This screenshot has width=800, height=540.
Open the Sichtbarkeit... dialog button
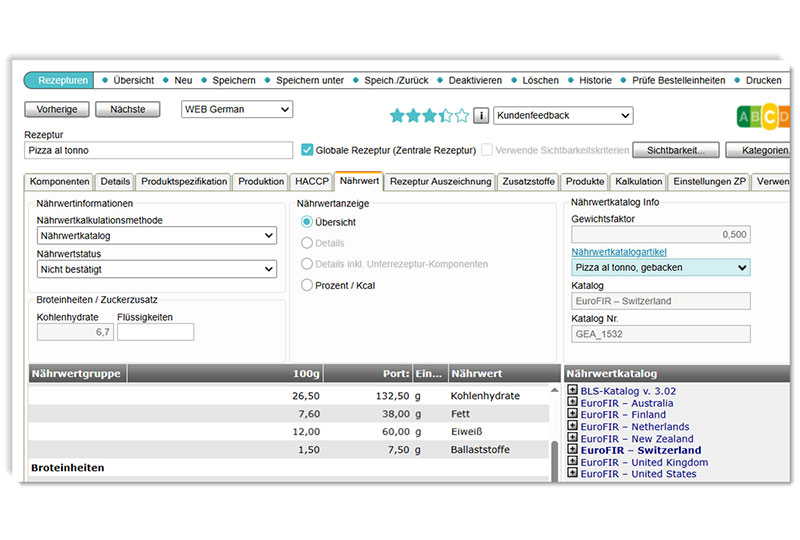click(x=676, y=150)
